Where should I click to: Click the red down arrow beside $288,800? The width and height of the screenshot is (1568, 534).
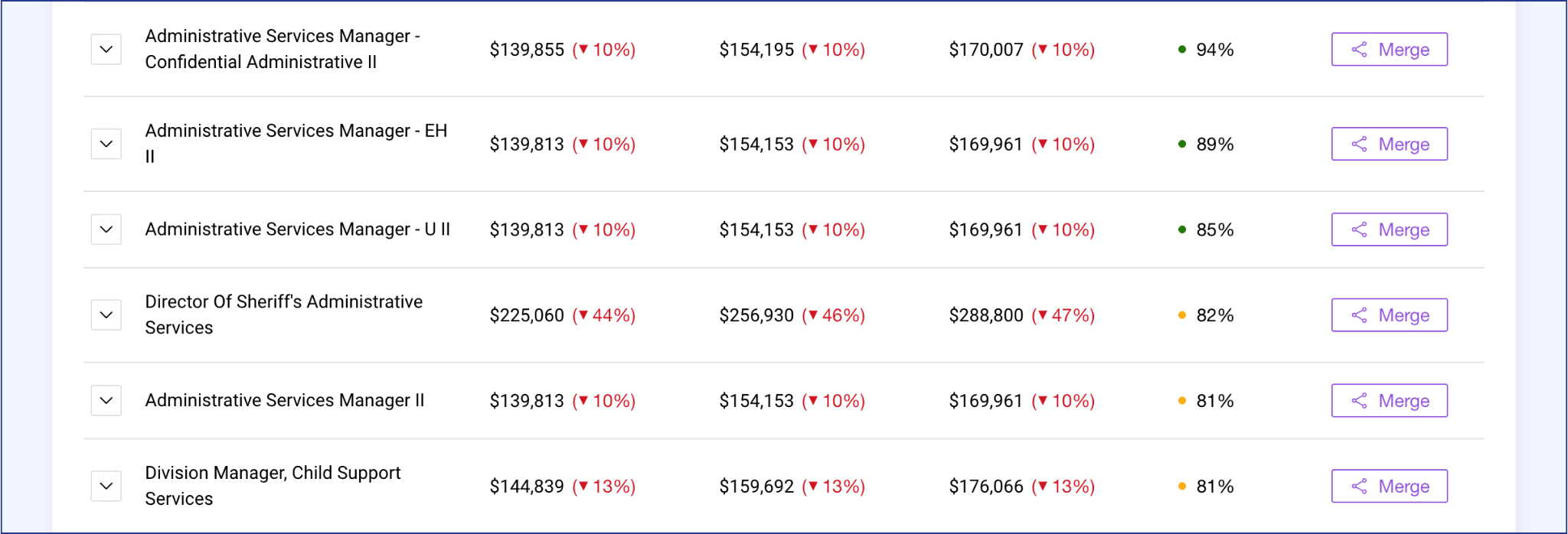(1043, 315)
